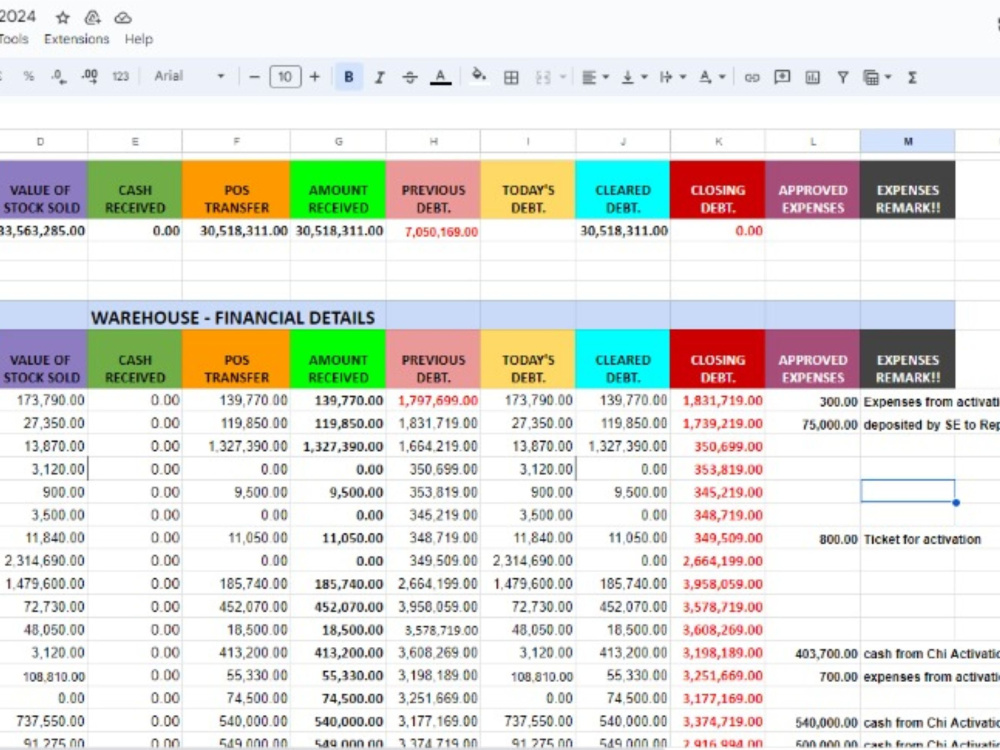Toggle strikethrough formatting
This screenshot has height=750, width=1000.
pyautogui.click(x=409, y=77)
